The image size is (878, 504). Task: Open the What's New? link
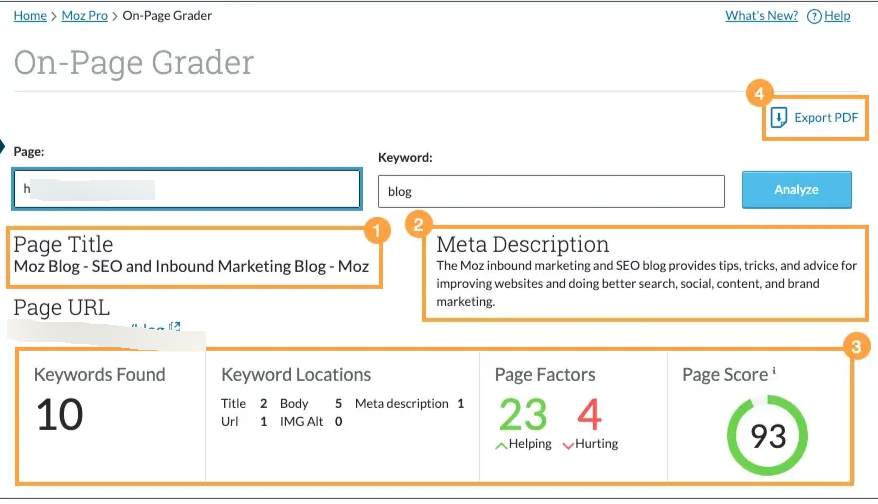point(761,16)
